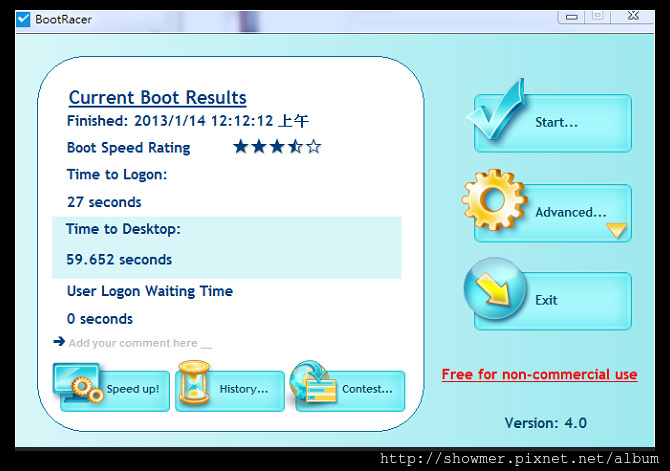Viewport: 670px width, 471px height.
Task: Exit BootRacer via Exit button
Action: [553, 301]
